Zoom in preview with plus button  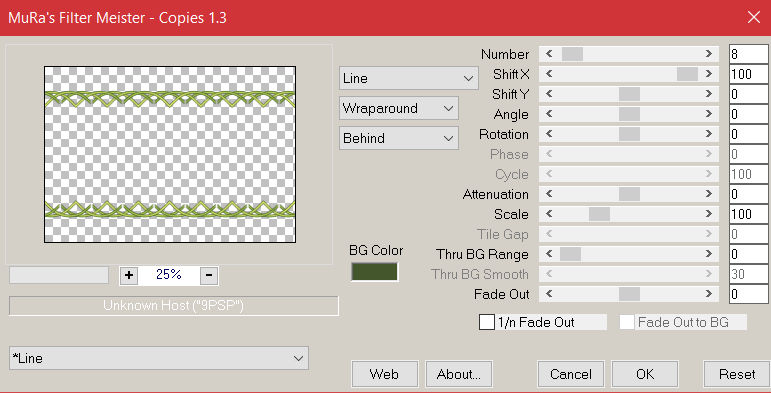tap(129, 275)
